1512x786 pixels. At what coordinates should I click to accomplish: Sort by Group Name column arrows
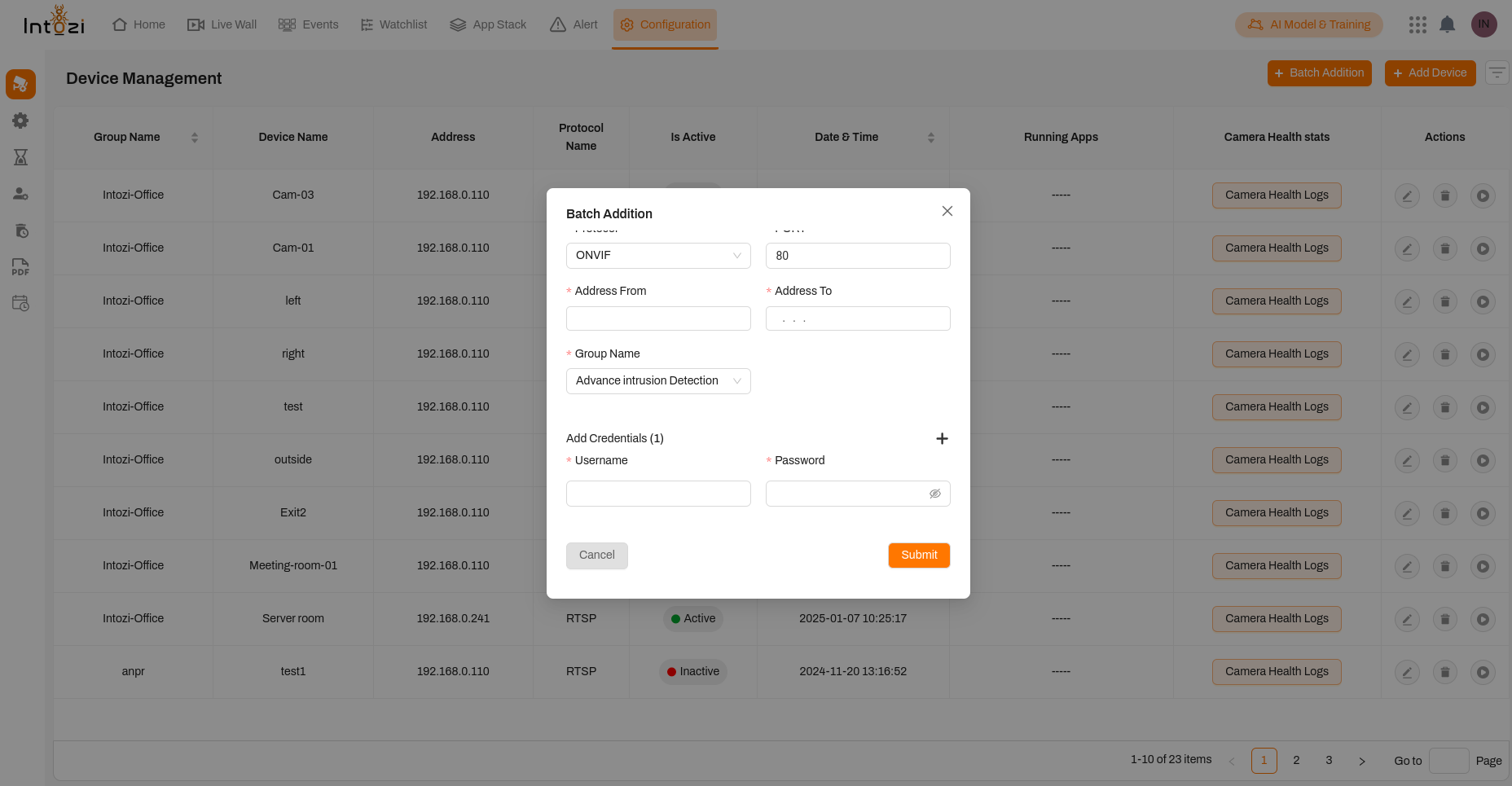195,138
